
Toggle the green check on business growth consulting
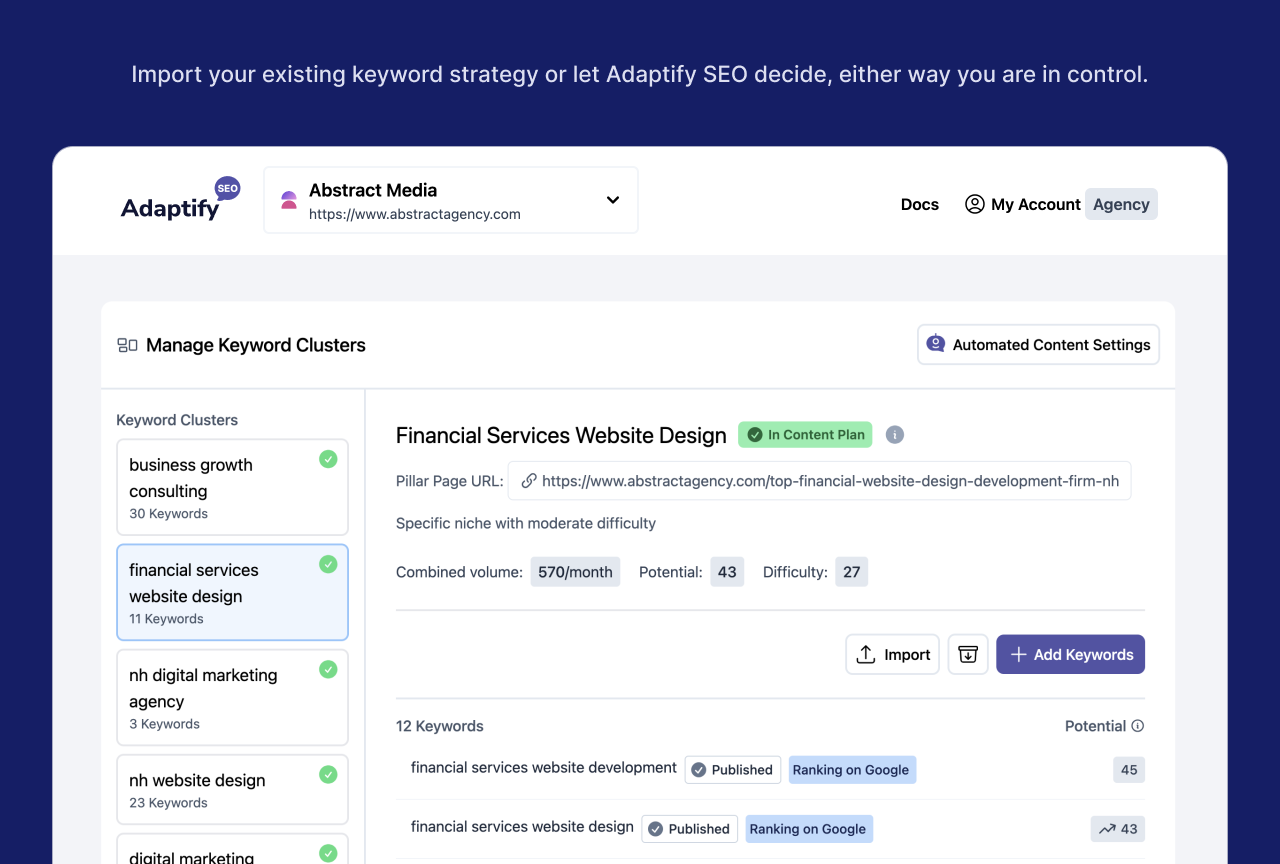coord(328,459)
